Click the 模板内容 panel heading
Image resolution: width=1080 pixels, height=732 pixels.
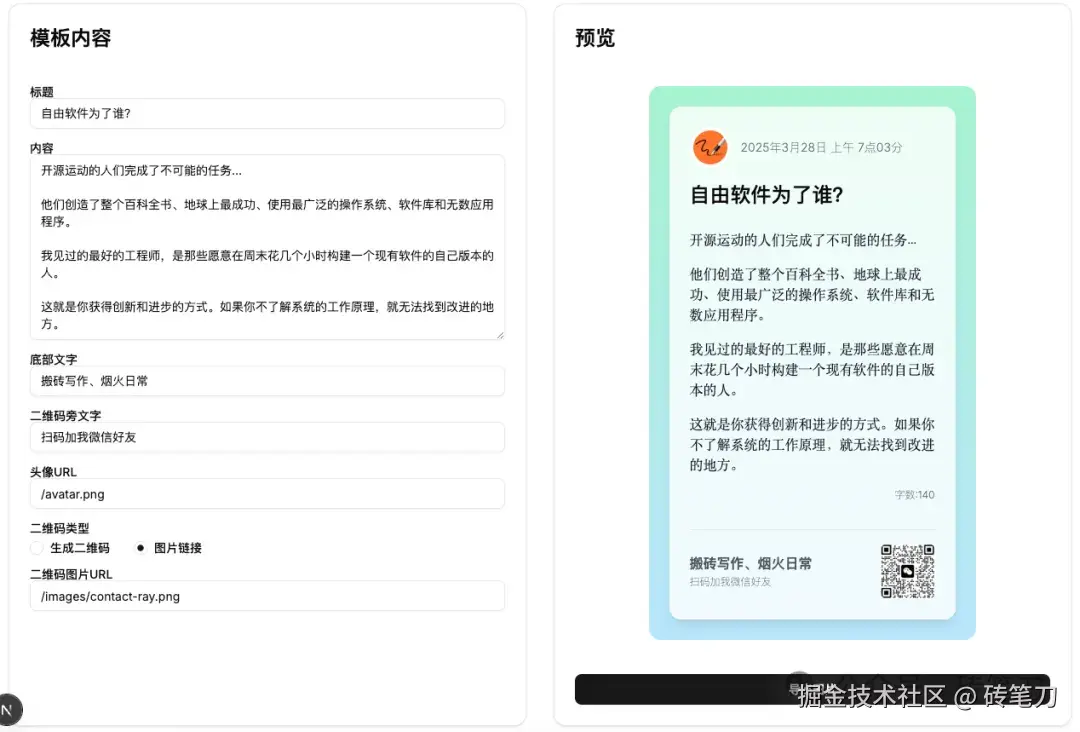point(70,38)
